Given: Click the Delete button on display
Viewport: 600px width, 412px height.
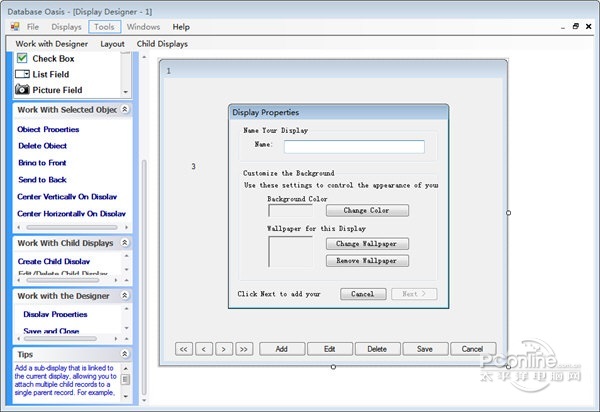Looking at the screenshot, I should 377,349.
